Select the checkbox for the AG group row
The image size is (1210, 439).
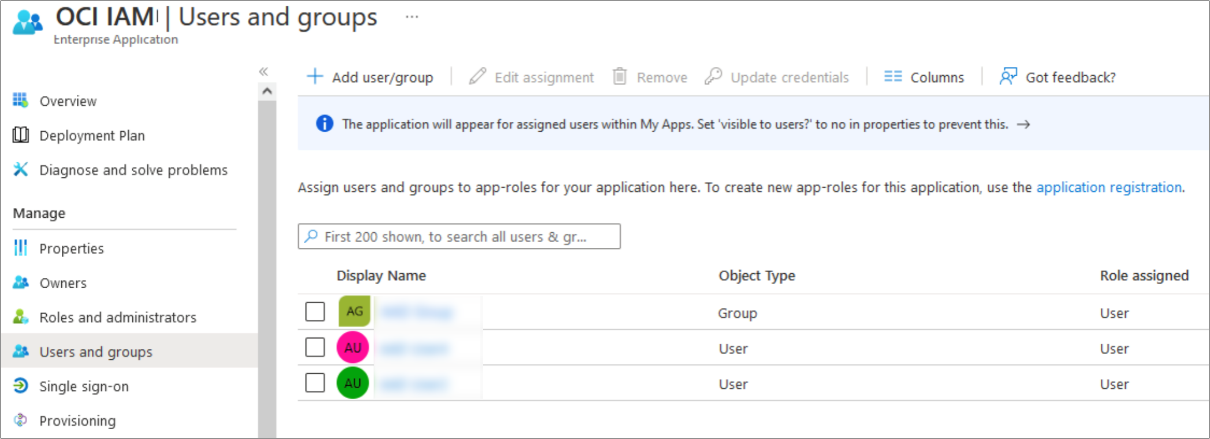pos(315,312)
